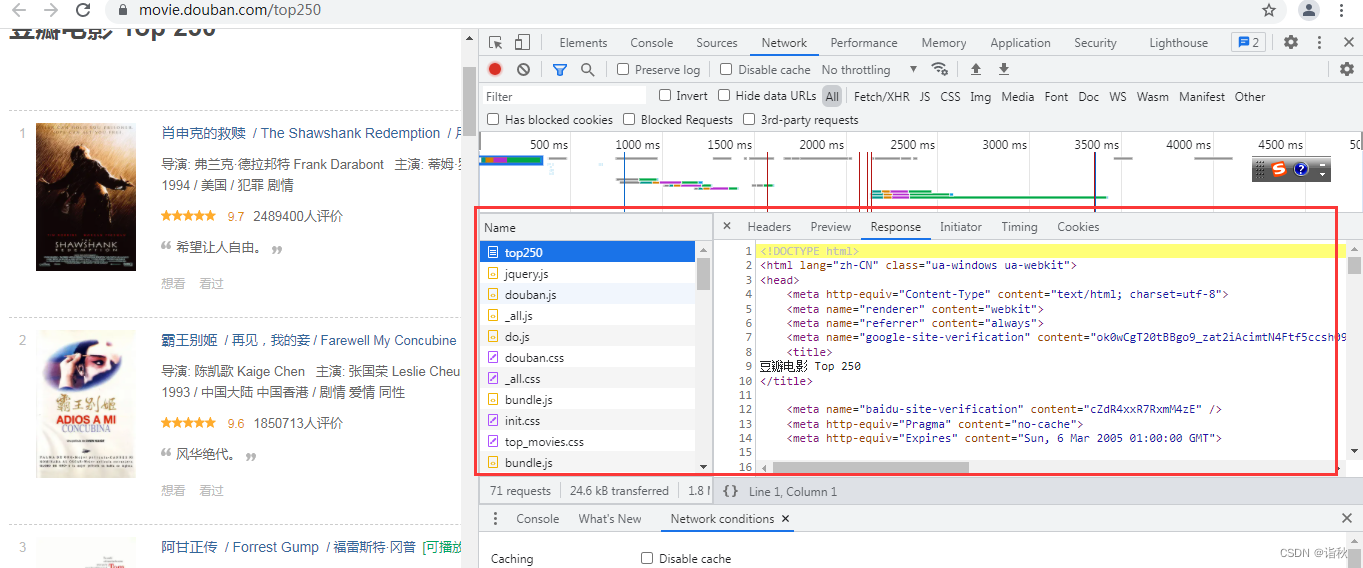Select the inspect element picker icon
The width and height of the screenshot is (1363, 568).
496,43
